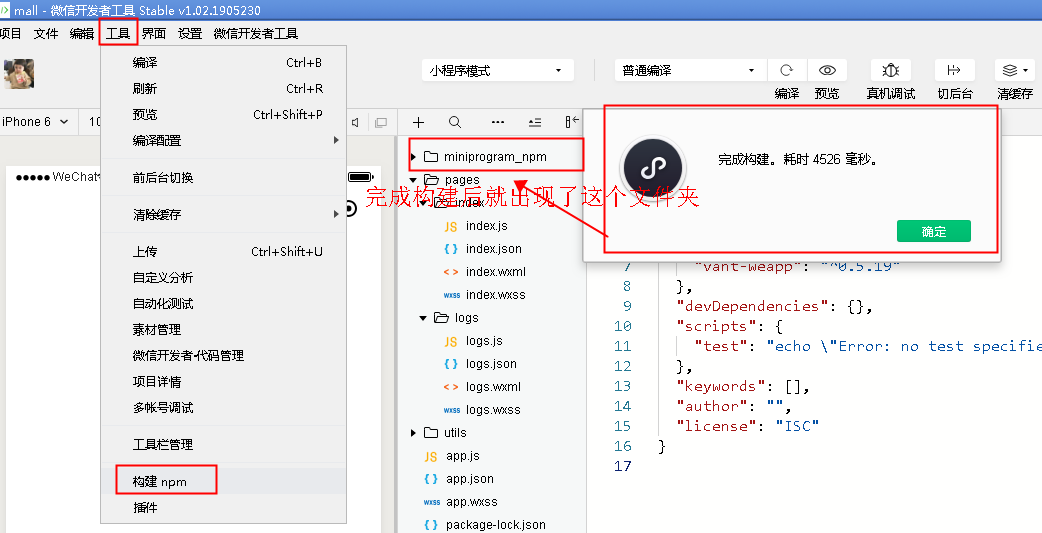Open index.js file
Viewport: 1042px width, 533px height.
pyautogui.click(x=486, y=226)
